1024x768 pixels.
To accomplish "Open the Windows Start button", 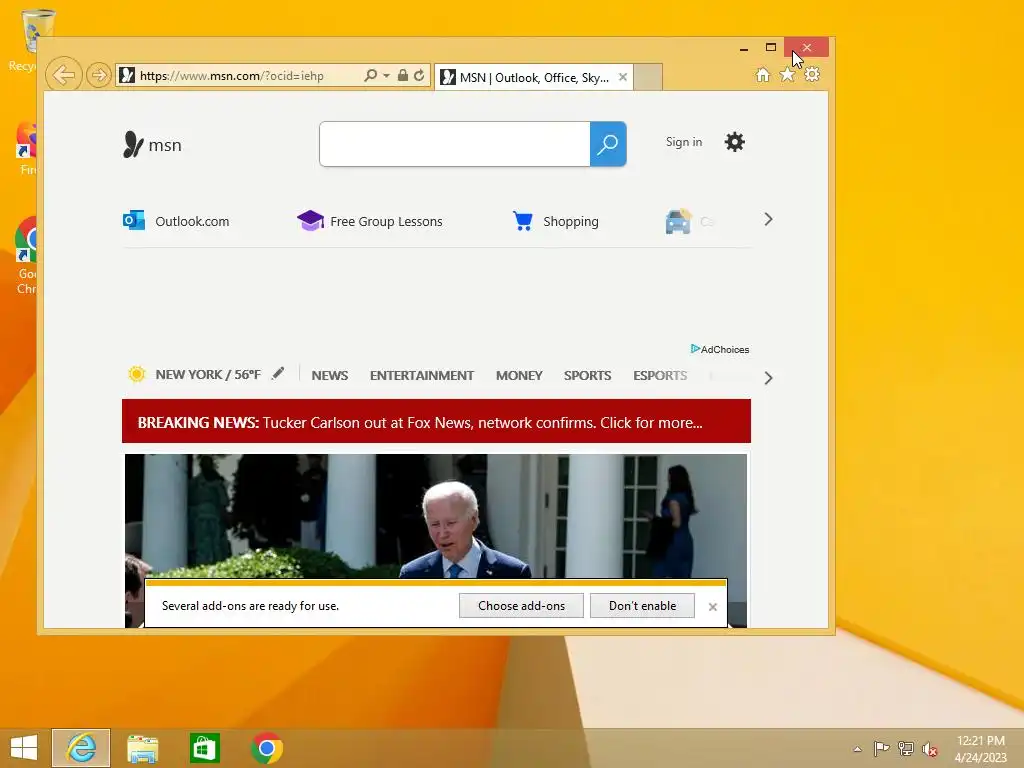I will (24, 748).
